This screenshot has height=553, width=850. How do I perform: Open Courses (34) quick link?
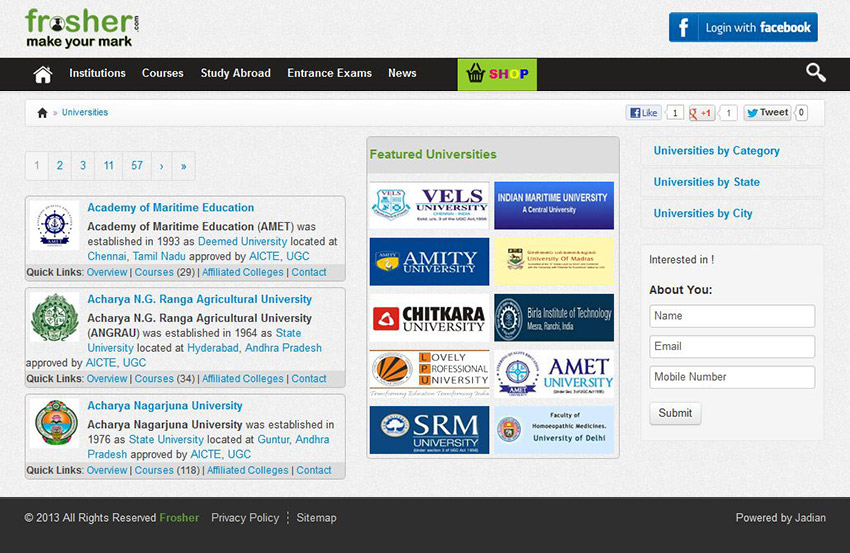(x=164, y=378)
